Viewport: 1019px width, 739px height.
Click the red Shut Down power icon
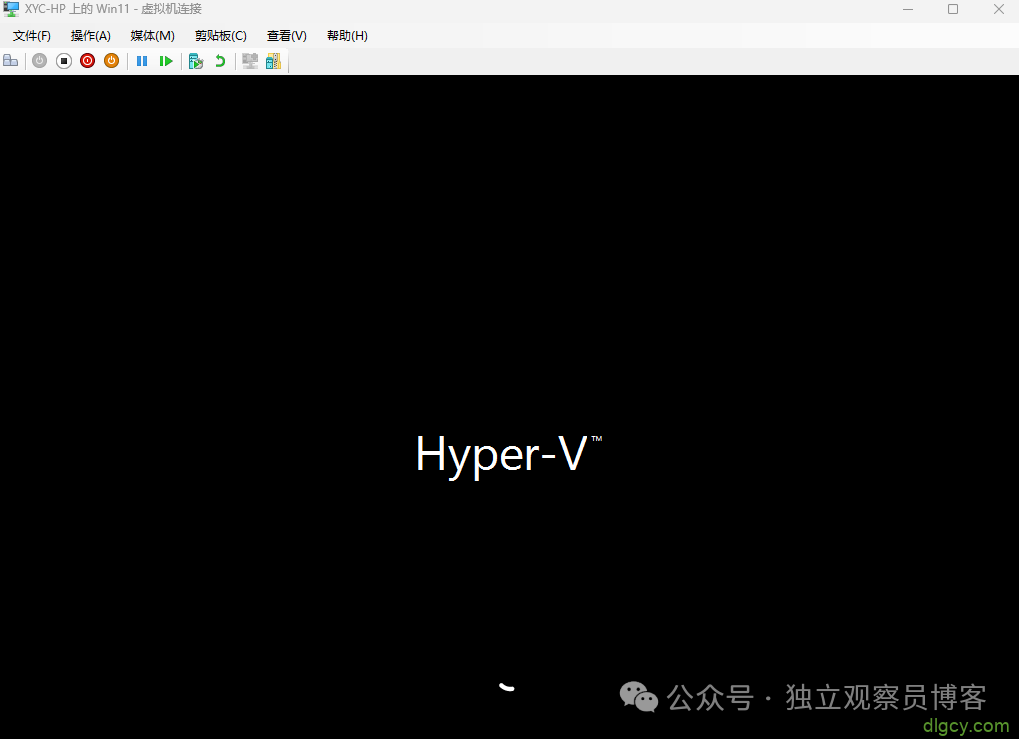click(x=87, y=60)
